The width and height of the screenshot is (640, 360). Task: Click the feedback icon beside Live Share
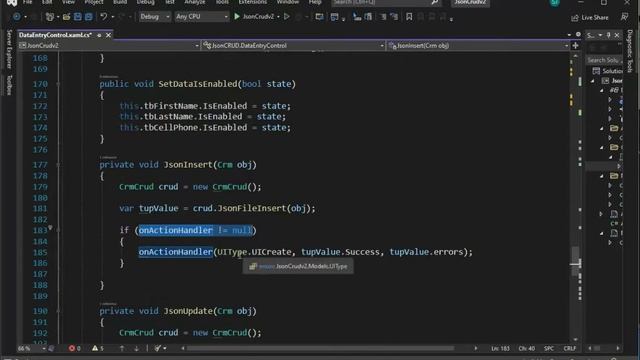pos(624,17)
